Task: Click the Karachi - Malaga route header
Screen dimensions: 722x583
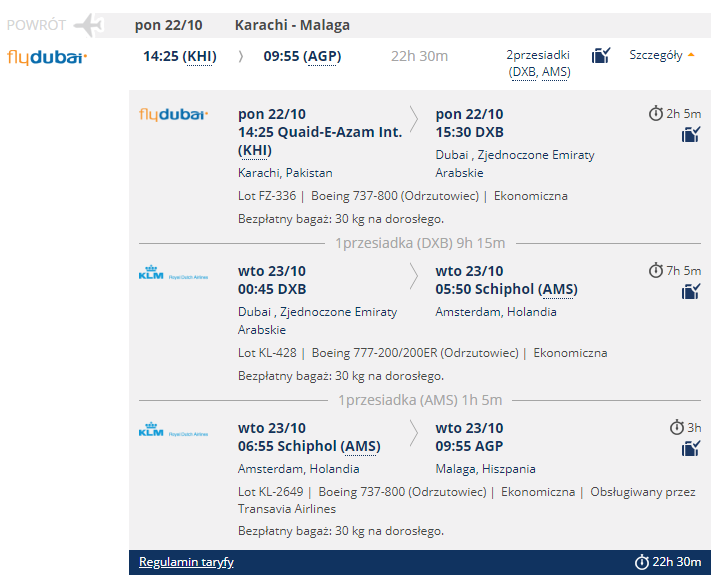Action: [x=292, y=25]
